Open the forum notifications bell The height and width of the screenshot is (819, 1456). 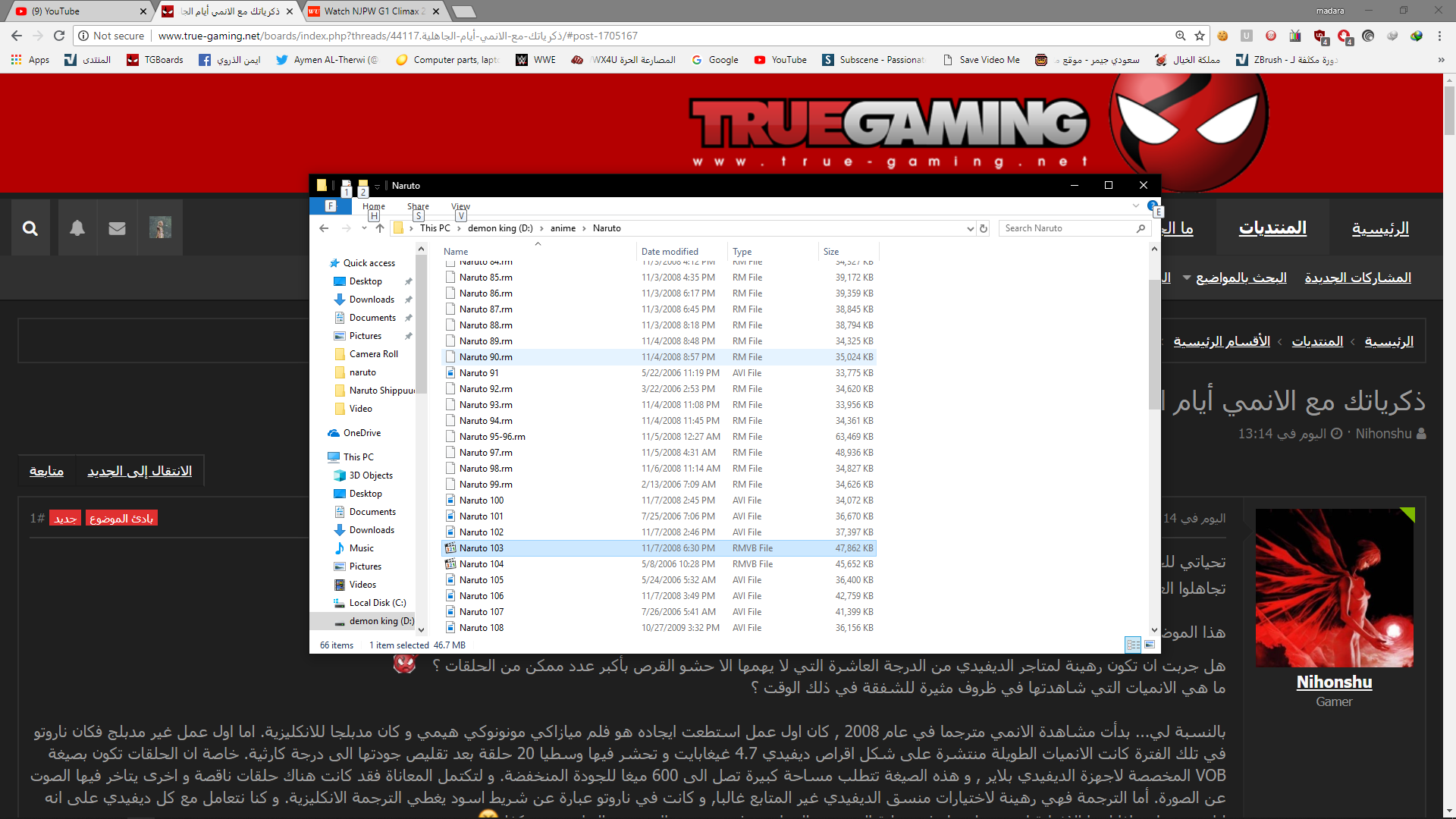pos(77,228)
